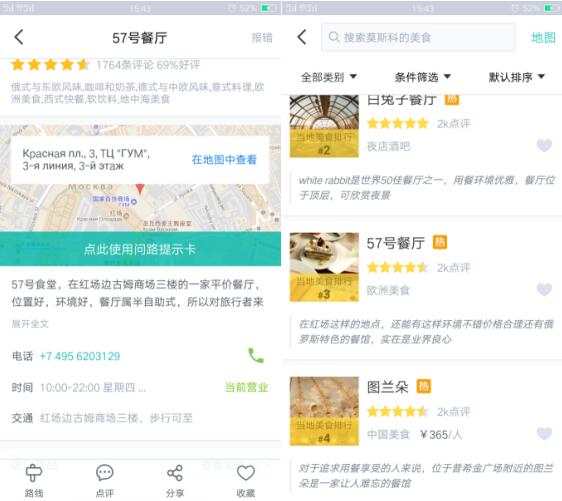Tap the red map pin marker

coord(140,189)
